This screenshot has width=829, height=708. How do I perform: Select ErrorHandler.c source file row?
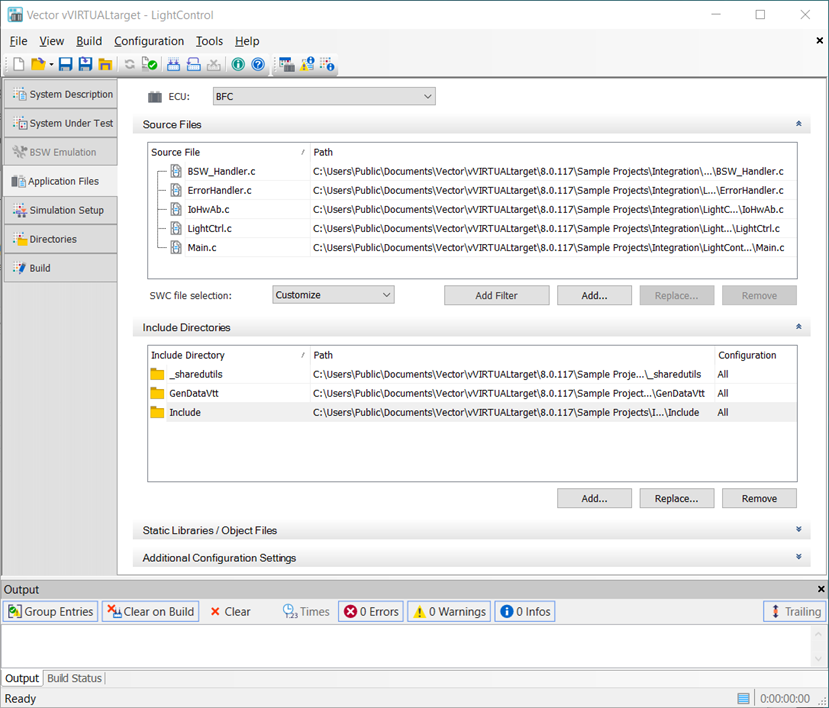pyautogui.click(x=472, y=190)
